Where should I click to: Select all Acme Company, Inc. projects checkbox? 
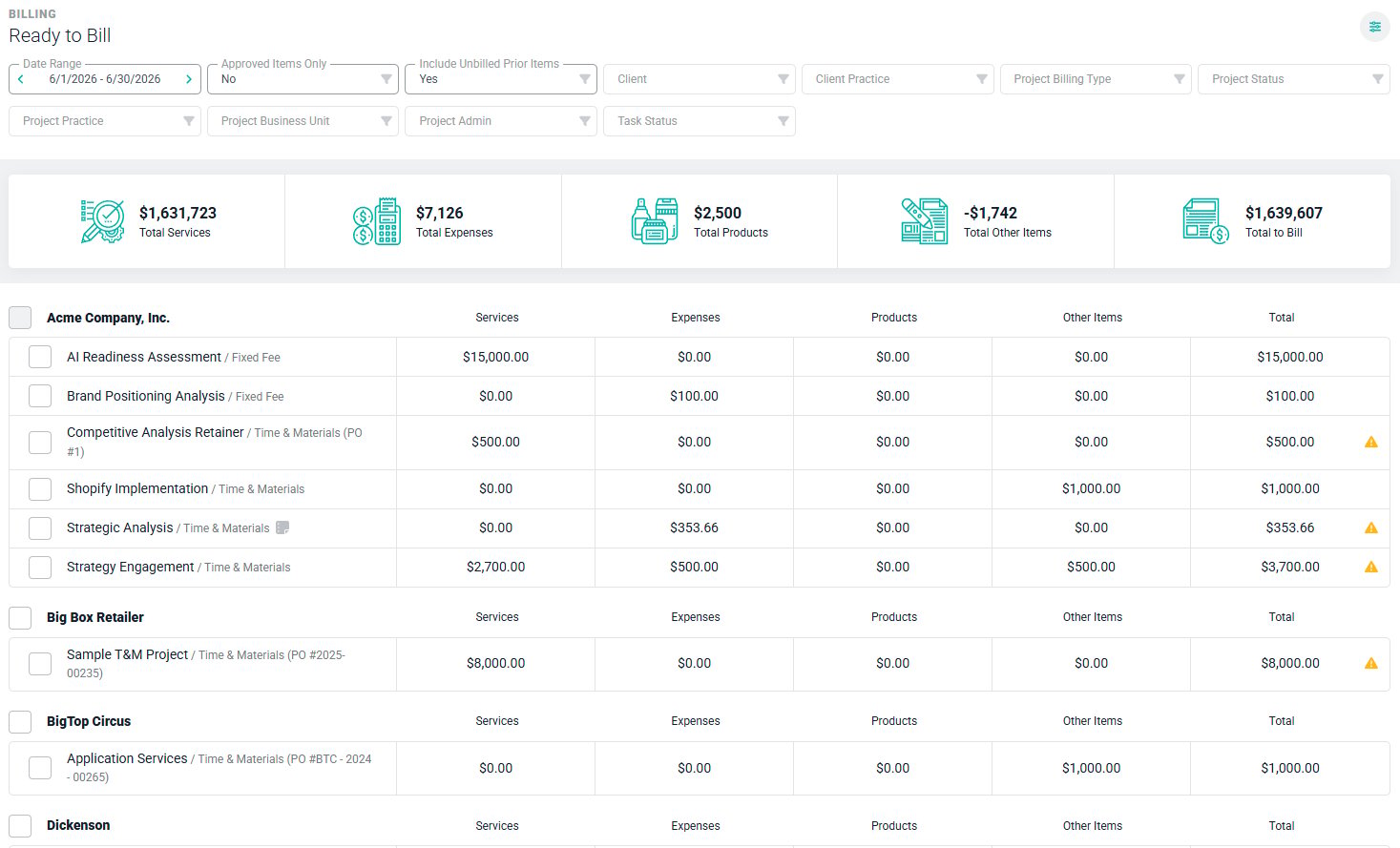[x=20, y=318]
